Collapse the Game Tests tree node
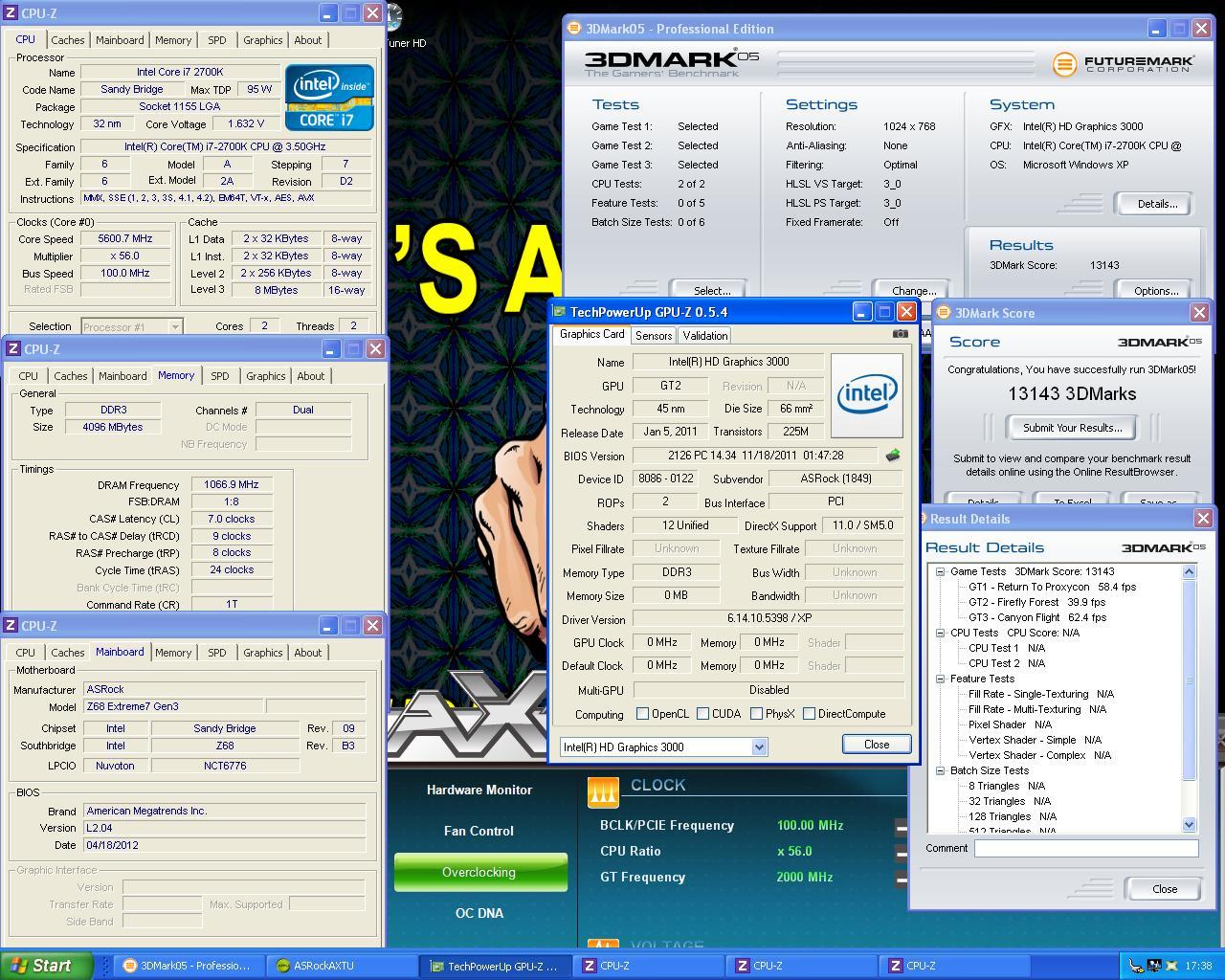Viewport: 1225px width, 980px height. (x=941, y=571)
